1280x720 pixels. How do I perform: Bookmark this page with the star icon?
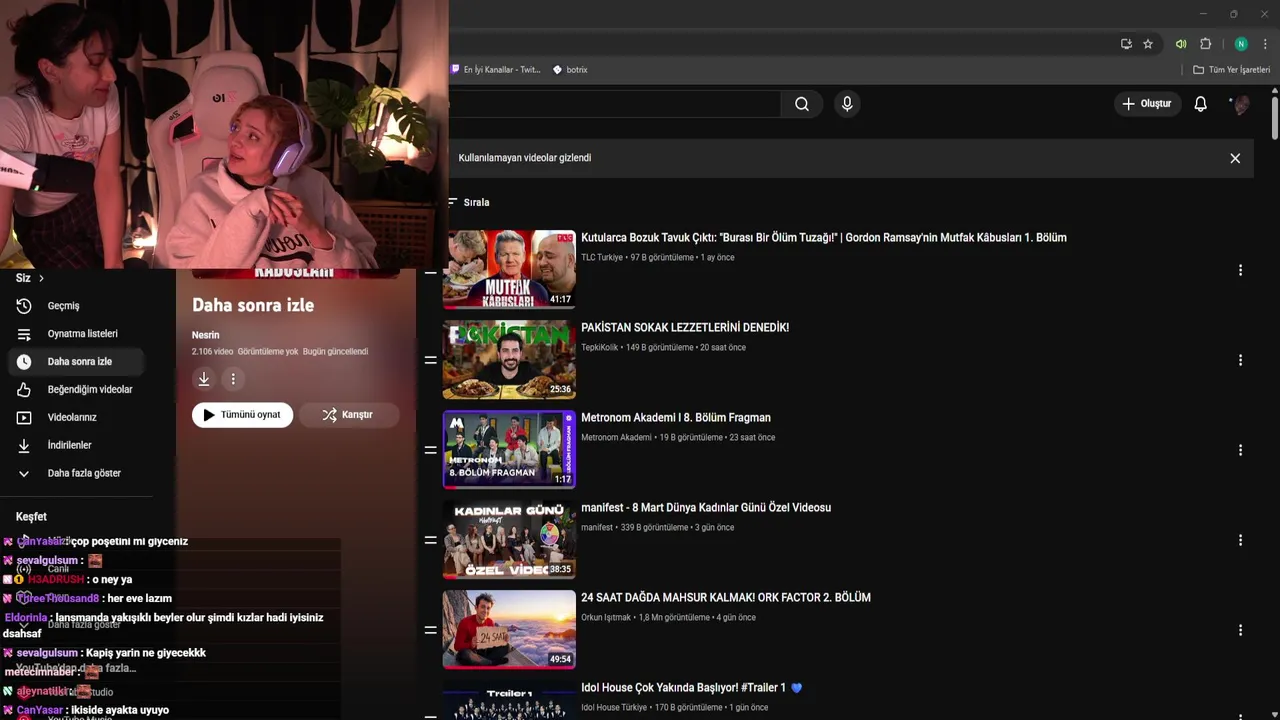1148,44
